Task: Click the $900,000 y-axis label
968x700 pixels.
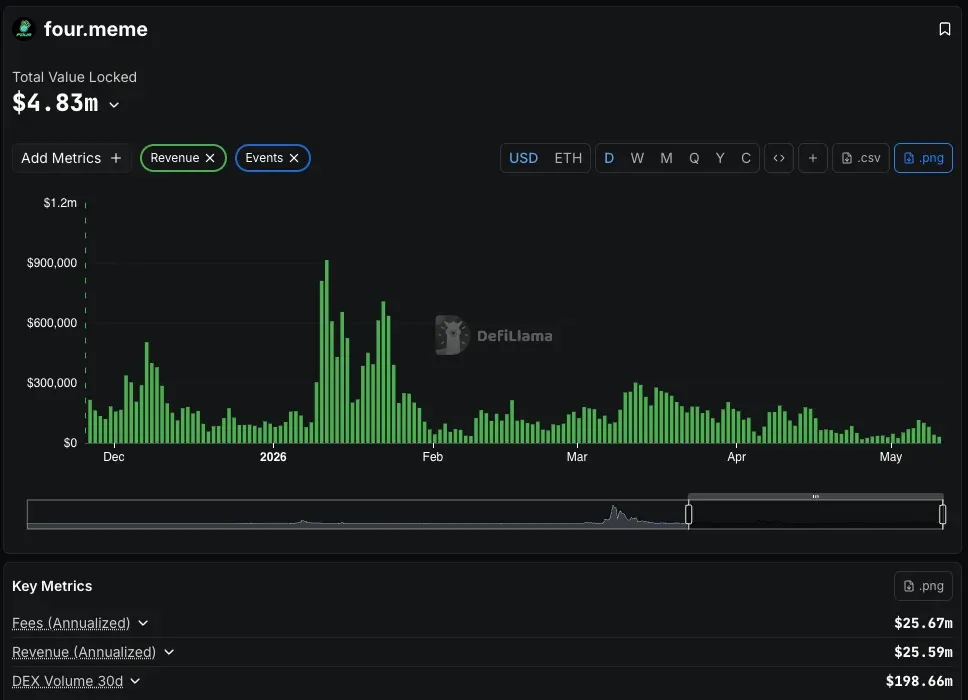Action: 52,263
